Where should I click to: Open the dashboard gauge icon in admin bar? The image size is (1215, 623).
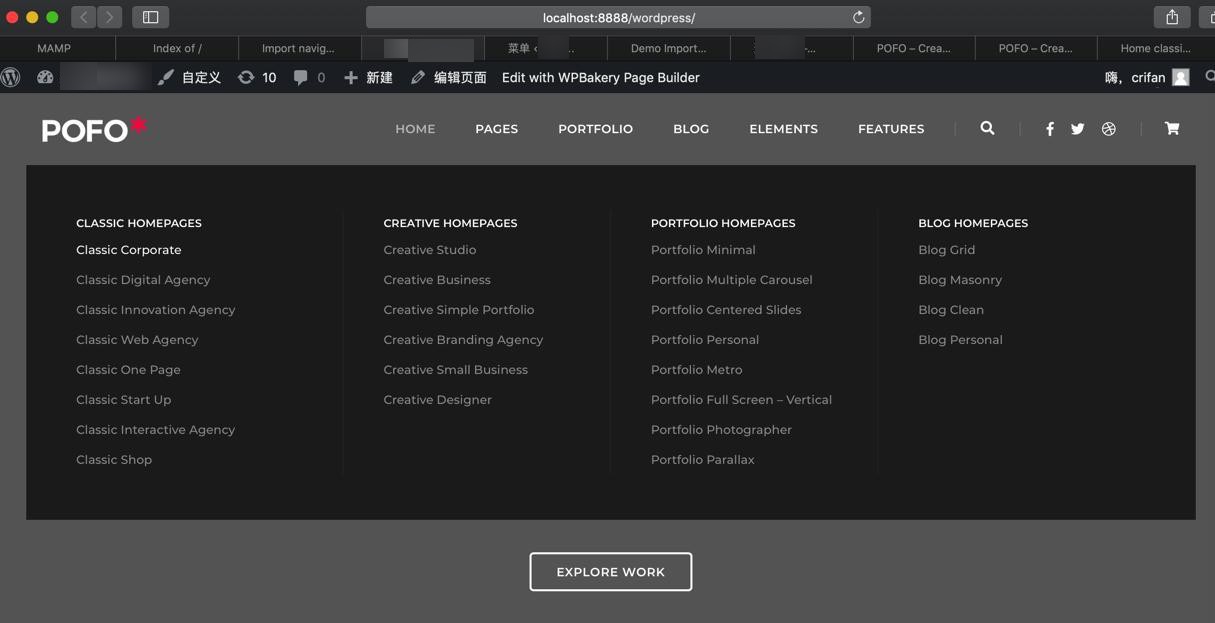pyautogui.click(x=45, y=77)
